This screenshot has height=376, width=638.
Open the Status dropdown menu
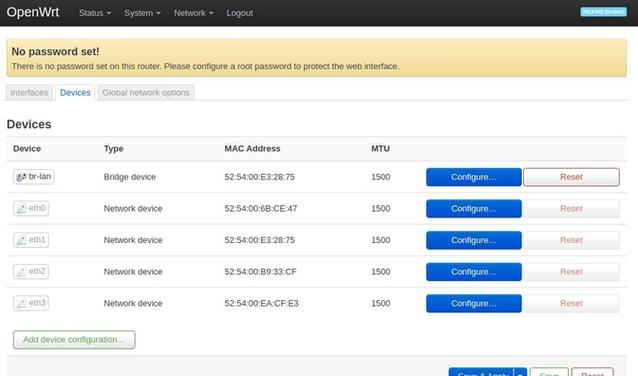click(94, 13)
